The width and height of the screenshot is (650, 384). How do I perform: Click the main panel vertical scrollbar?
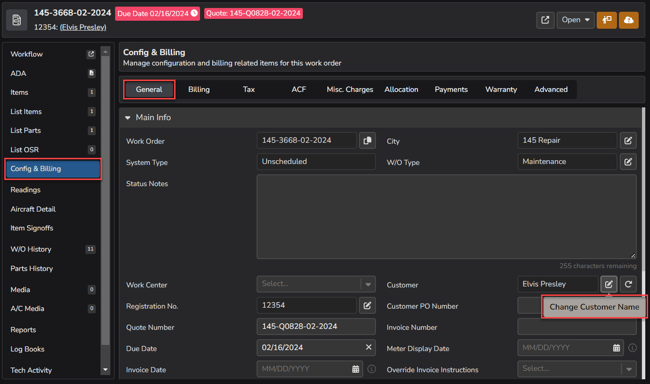[643, 190]
